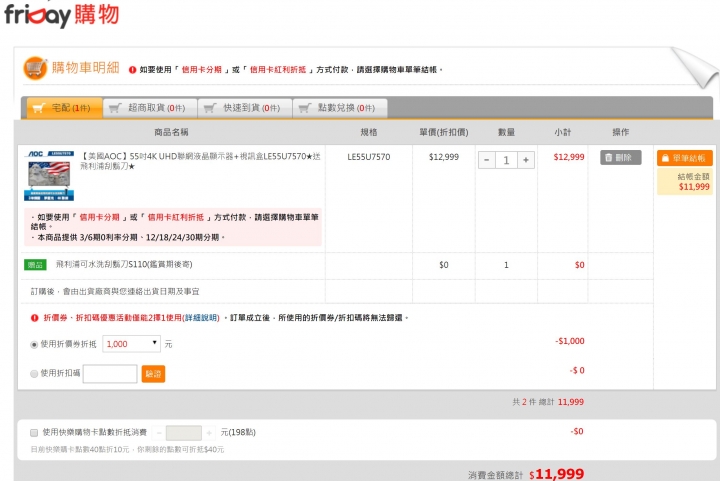Click the 飛利浦可水洗刮鬍刀S110 gift item name

point(124,264)
